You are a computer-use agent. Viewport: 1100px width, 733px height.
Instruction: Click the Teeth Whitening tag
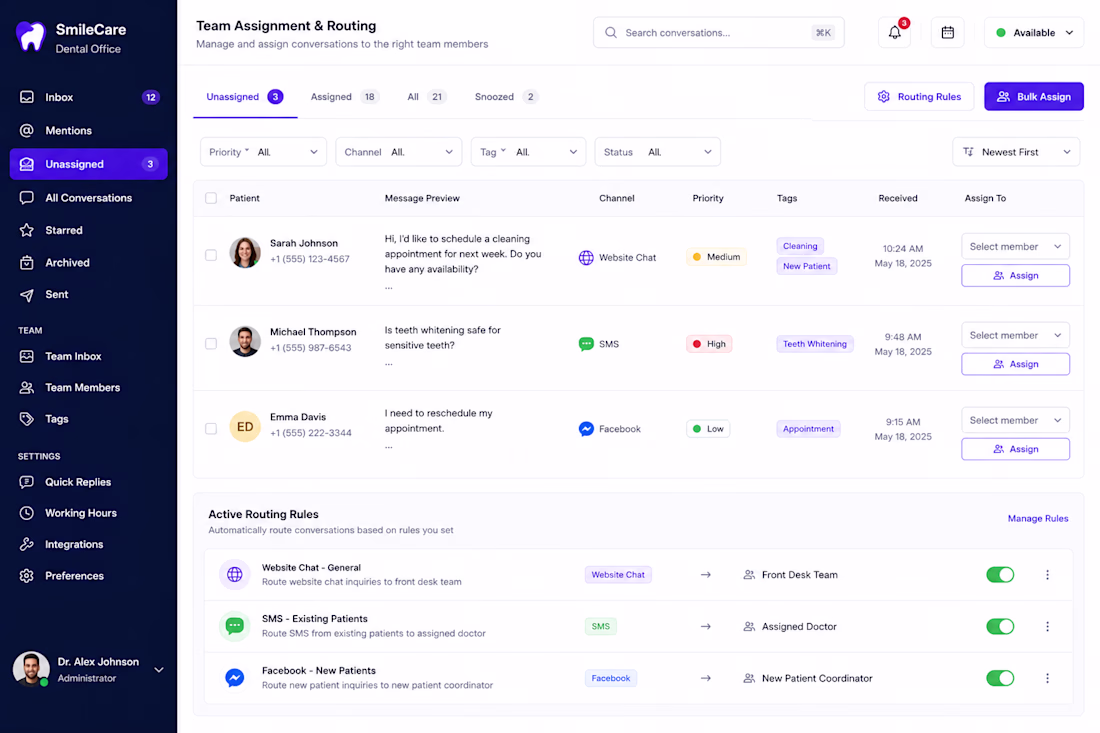pos(814,344)
